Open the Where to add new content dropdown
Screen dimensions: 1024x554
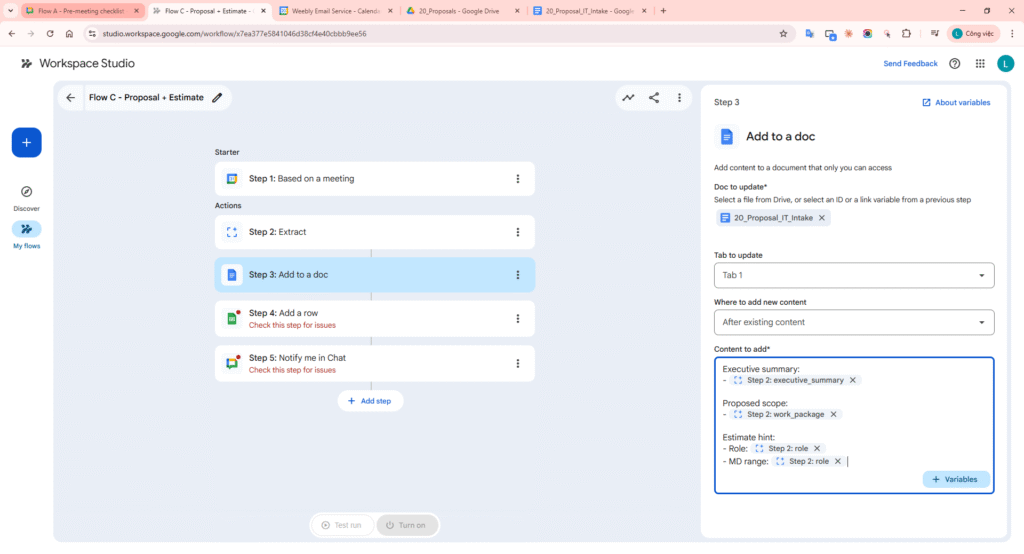tap(853, 322)
